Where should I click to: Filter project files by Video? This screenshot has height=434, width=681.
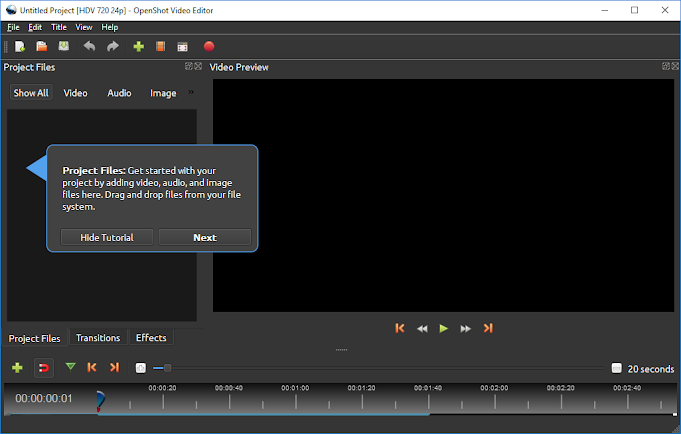tap(76, 93)
